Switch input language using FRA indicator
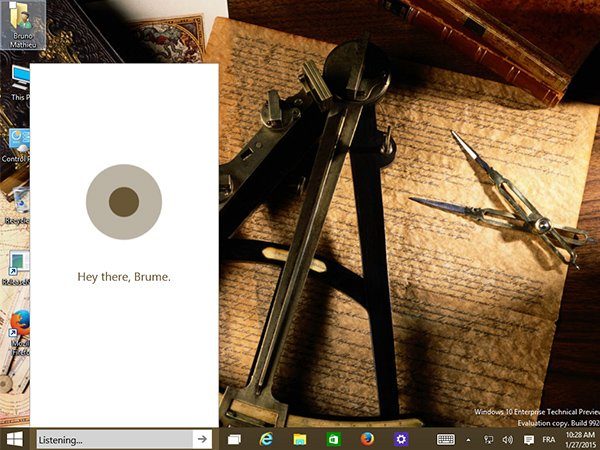This screenshot has width=600, height=450. click(x=549, y=440)
